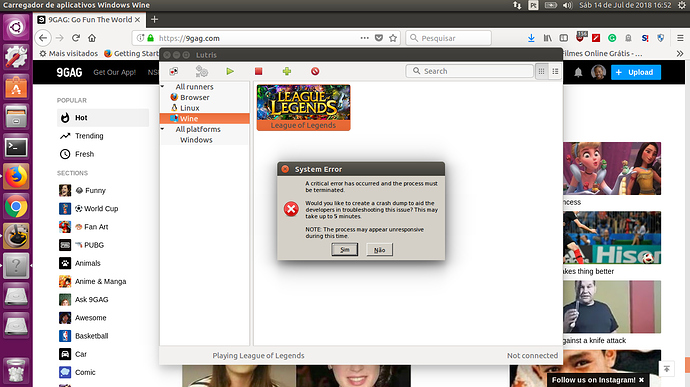Open Terminal from Ubuntu launcher

pos(16,147)
